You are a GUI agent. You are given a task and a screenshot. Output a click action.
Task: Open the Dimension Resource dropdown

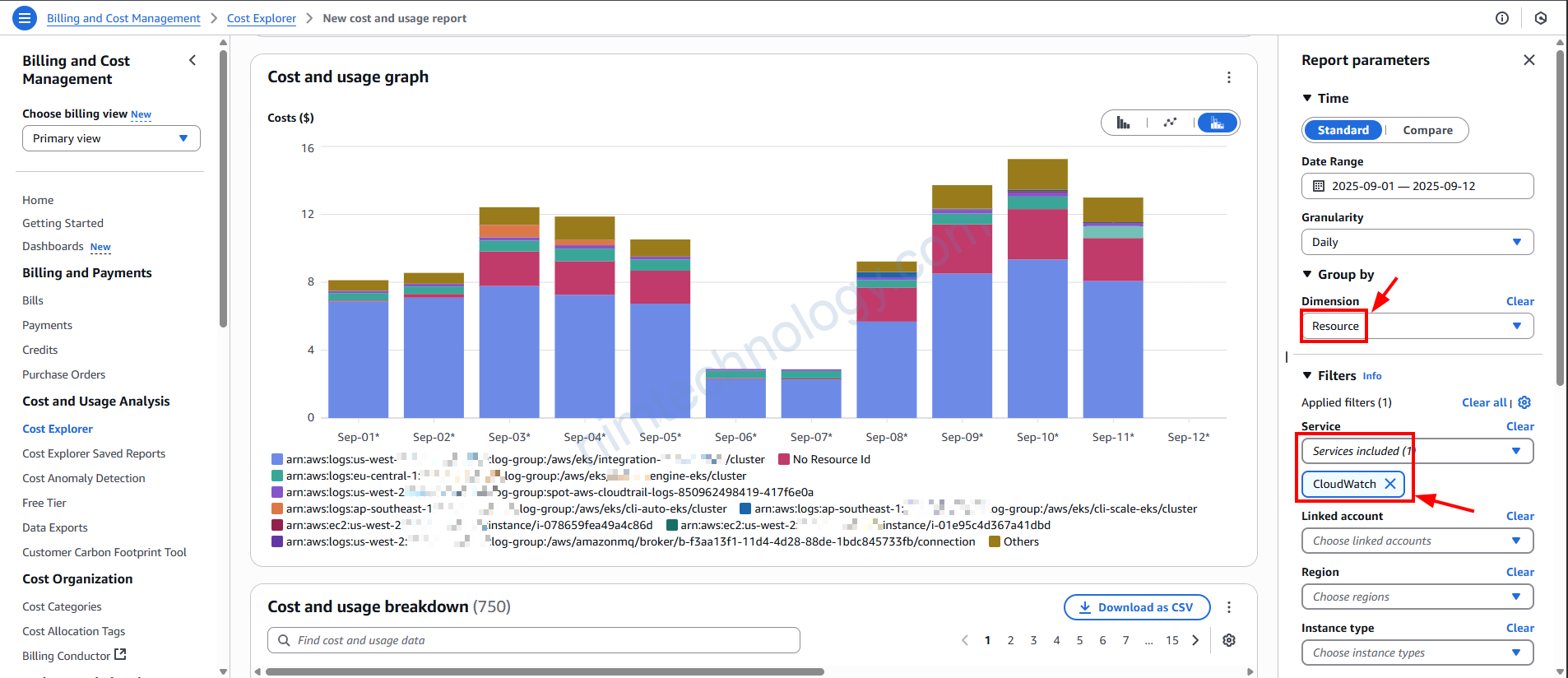pyautogui.click(x=1417, y=327)
